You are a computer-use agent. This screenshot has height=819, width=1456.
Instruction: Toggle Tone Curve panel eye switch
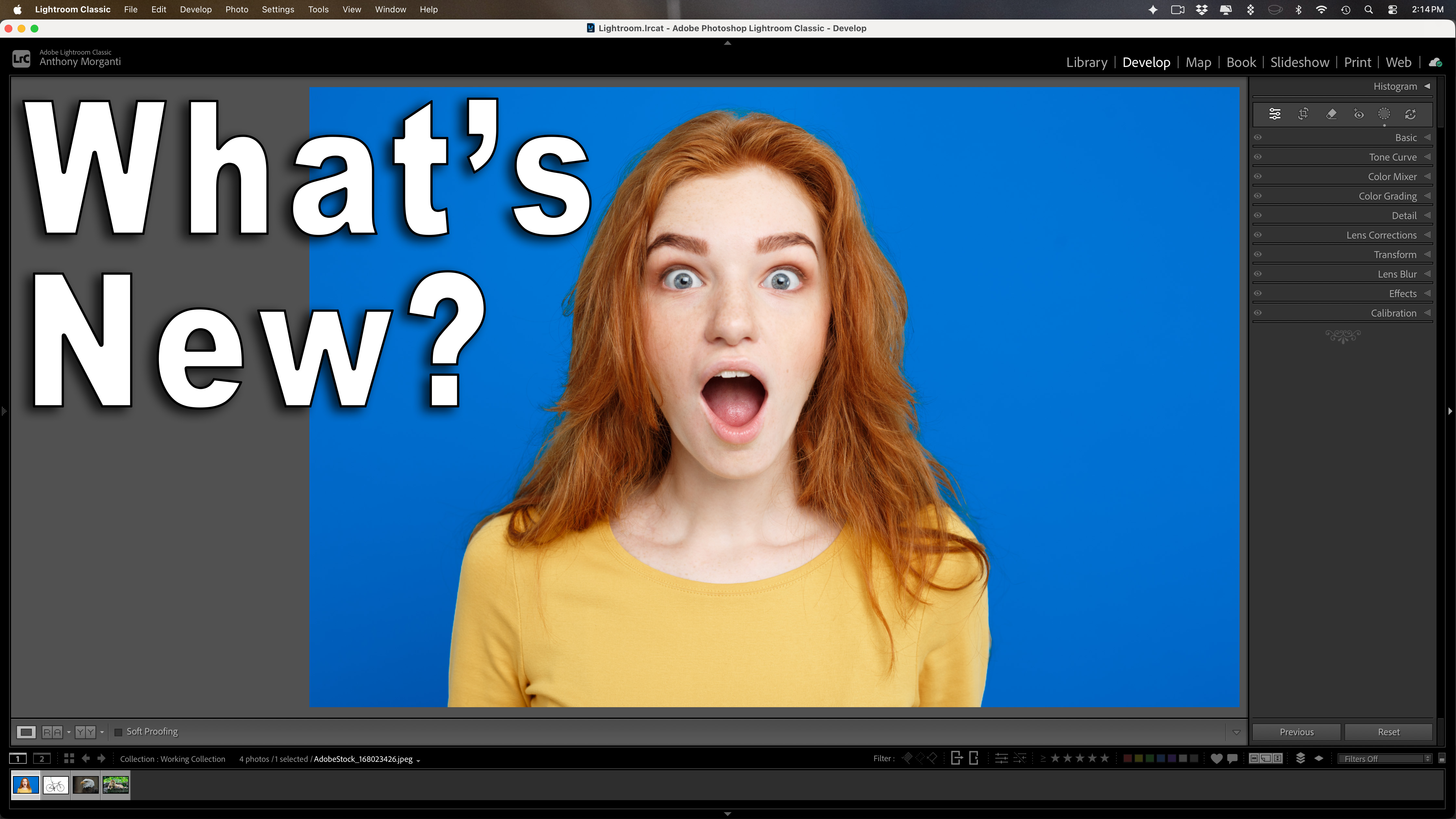1258,157
